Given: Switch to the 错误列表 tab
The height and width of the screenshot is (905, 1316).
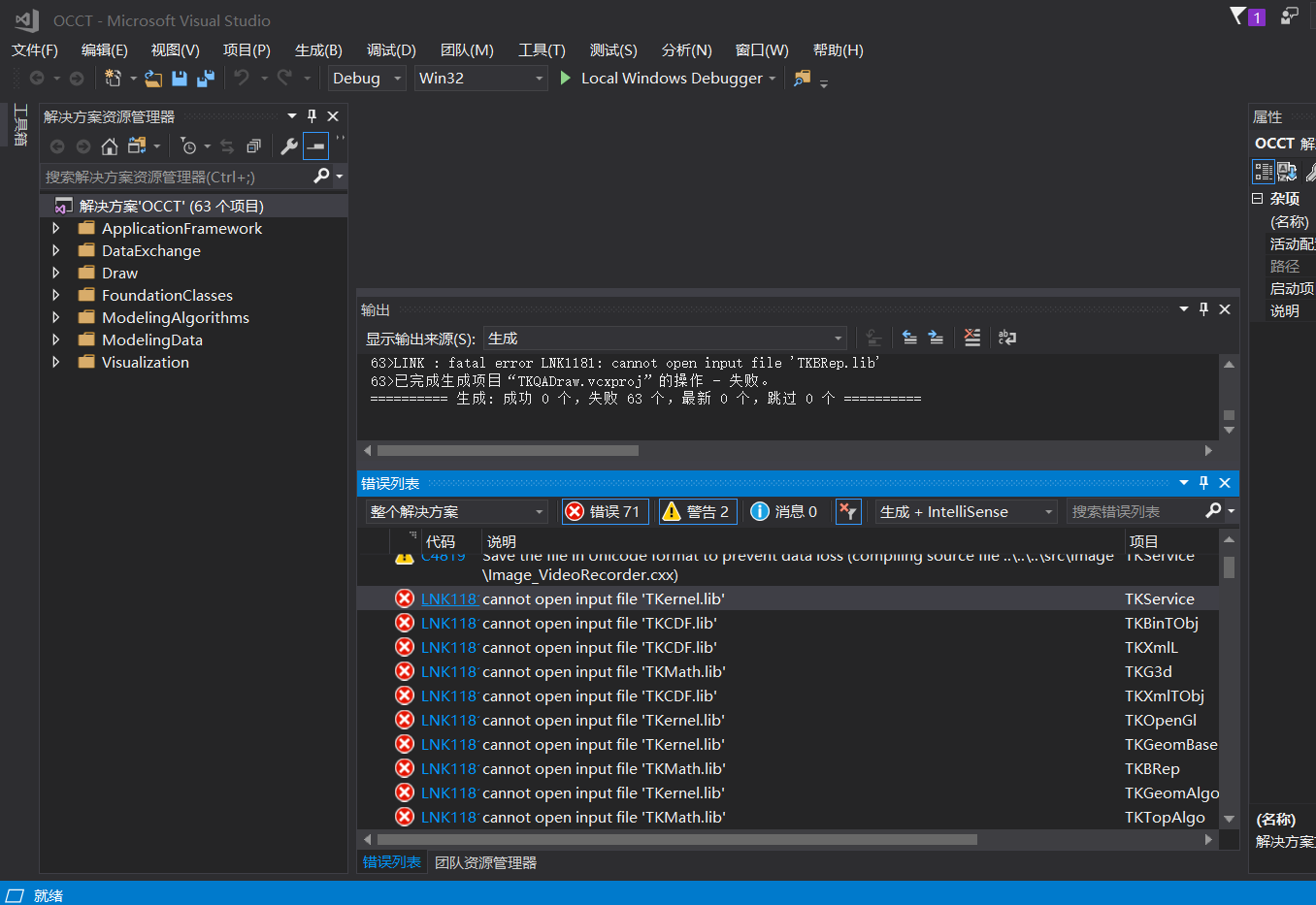Looking at the screenshot, I should pos(392,861).
